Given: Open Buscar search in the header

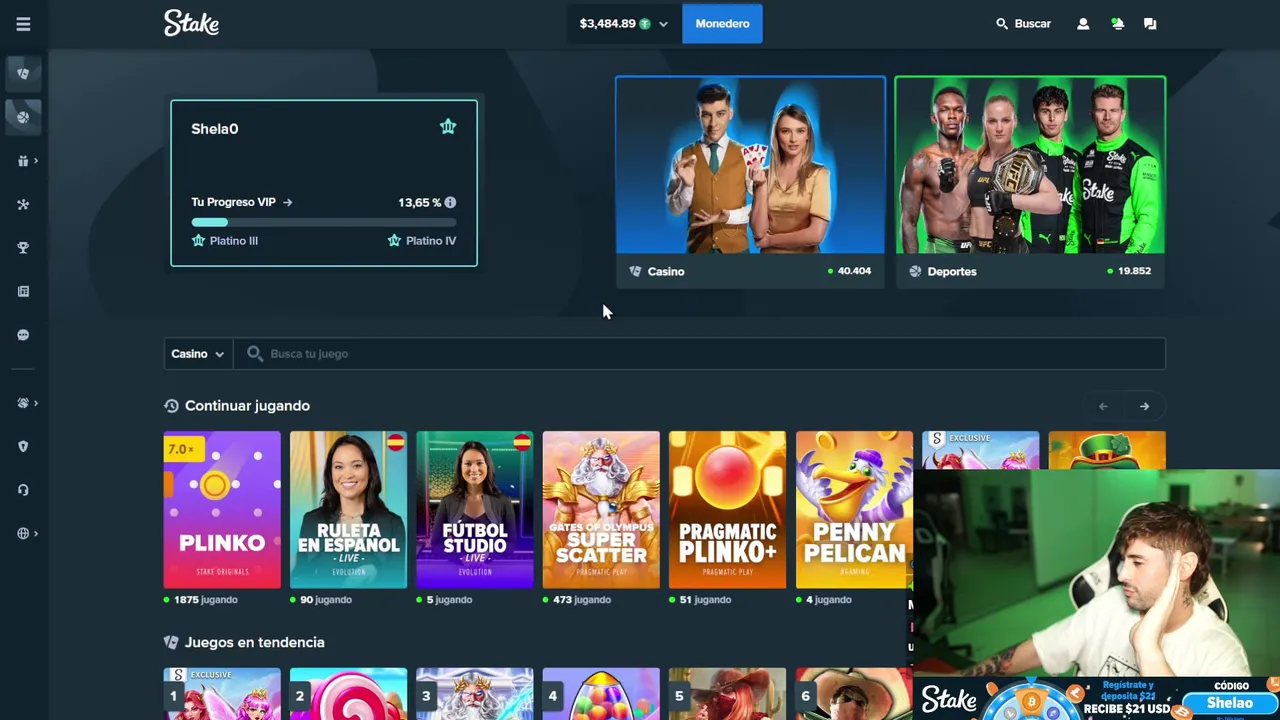Looking at the screenshot, I should click(x=1023, y=24).
